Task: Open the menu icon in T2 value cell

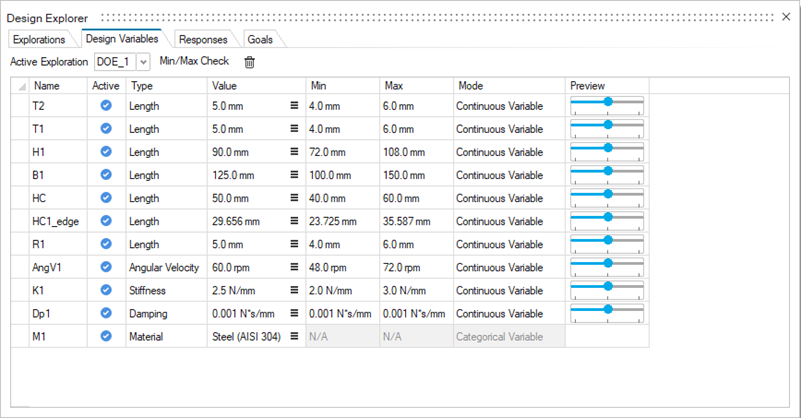Action: coord(294,104)
